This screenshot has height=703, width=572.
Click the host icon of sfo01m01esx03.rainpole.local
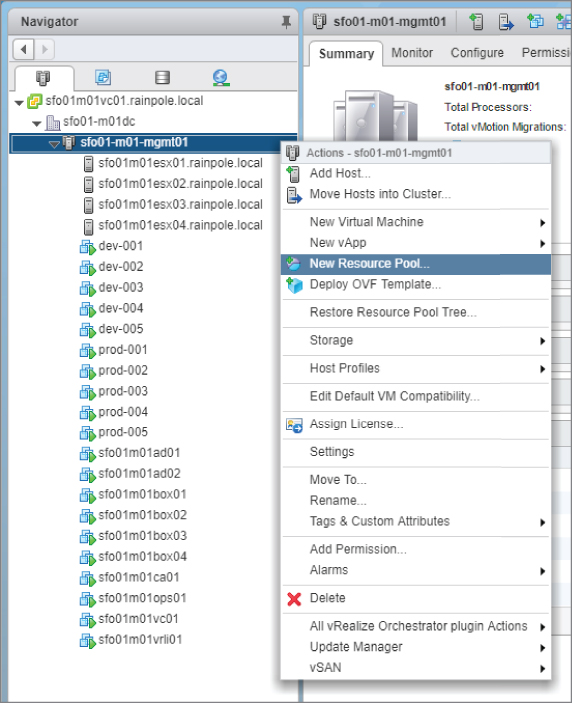tap(89, 205)
